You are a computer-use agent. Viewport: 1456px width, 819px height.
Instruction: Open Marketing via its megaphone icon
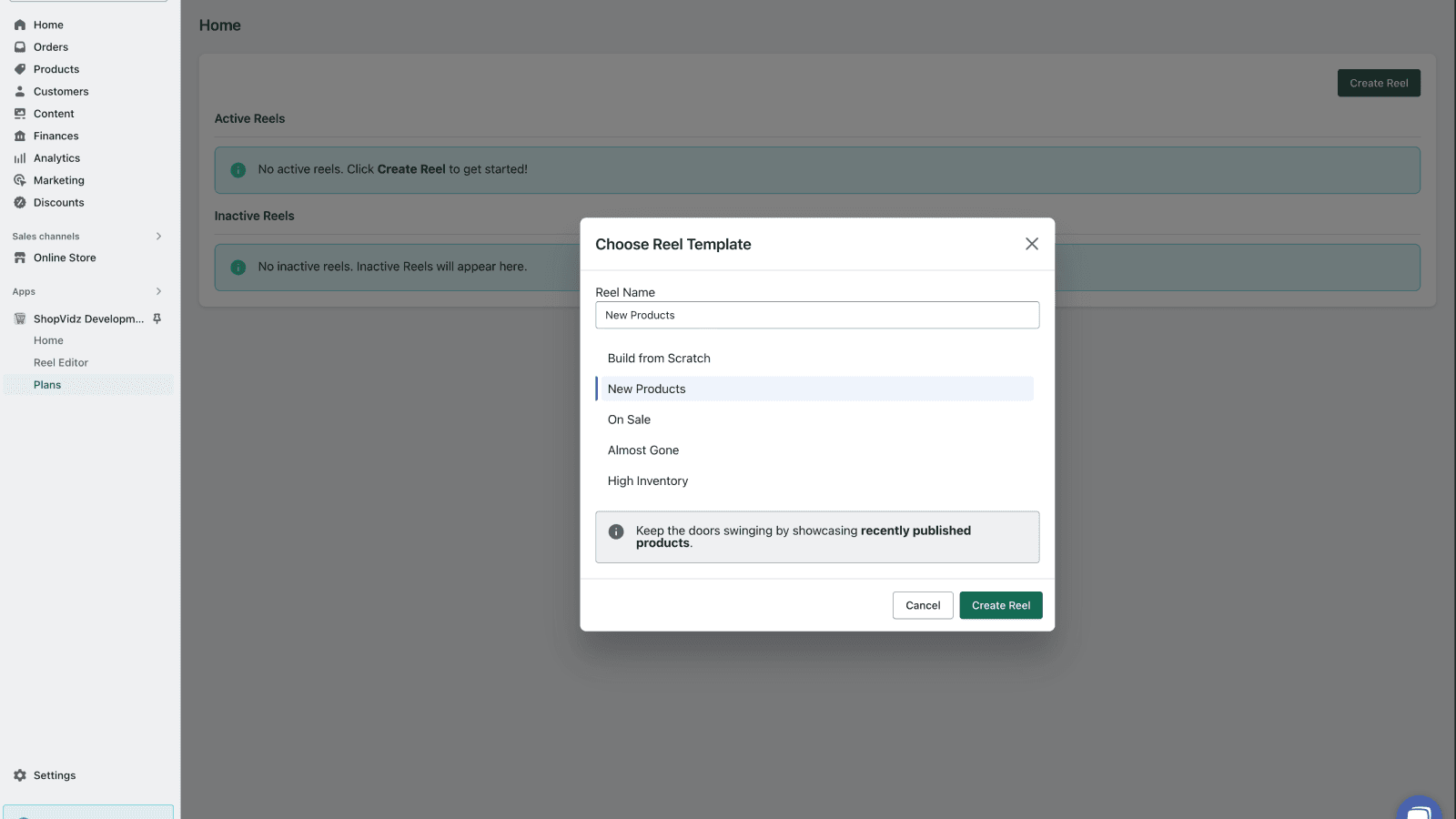point(20,179)
